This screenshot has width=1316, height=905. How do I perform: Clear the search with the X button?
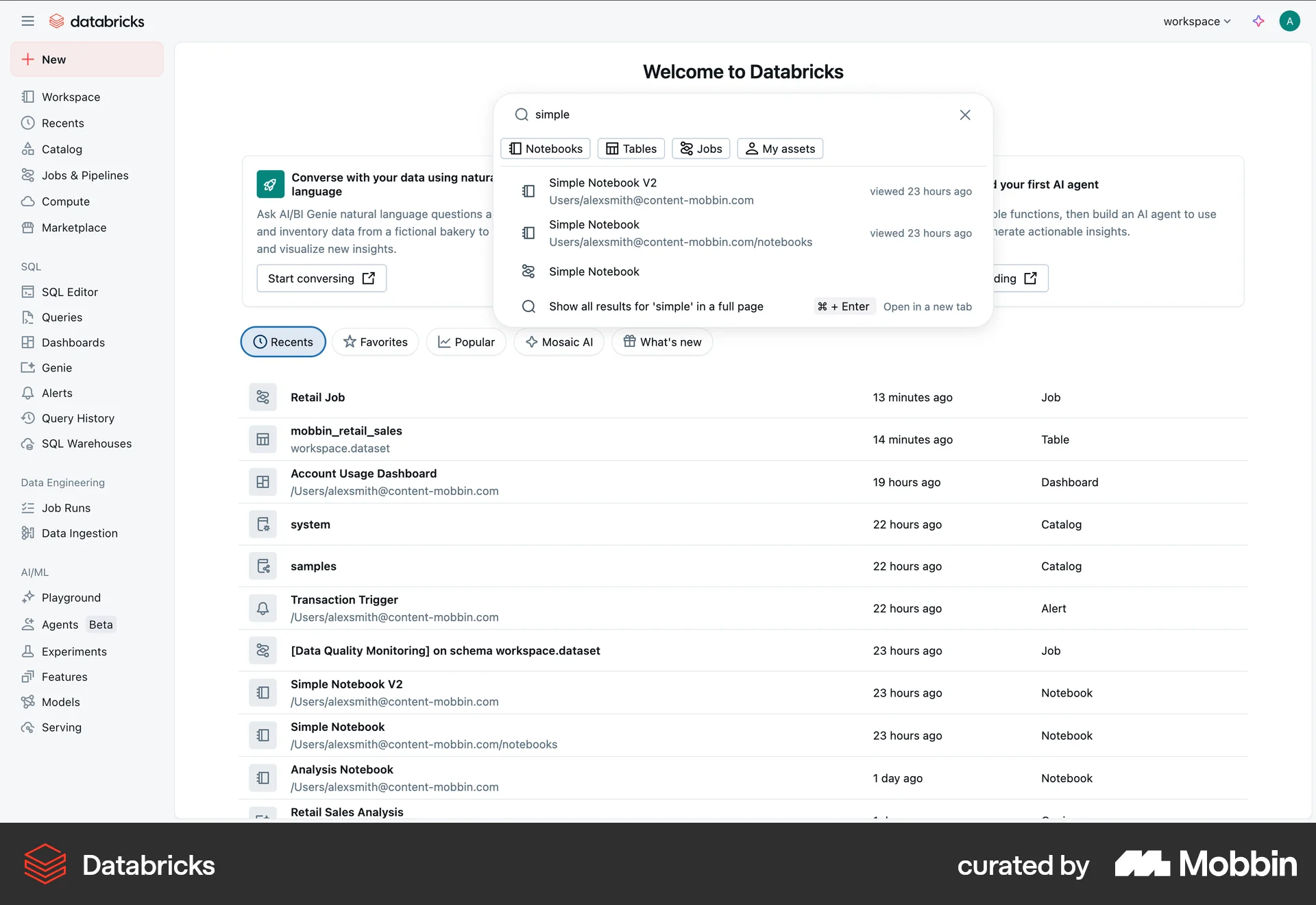(965, 114)
